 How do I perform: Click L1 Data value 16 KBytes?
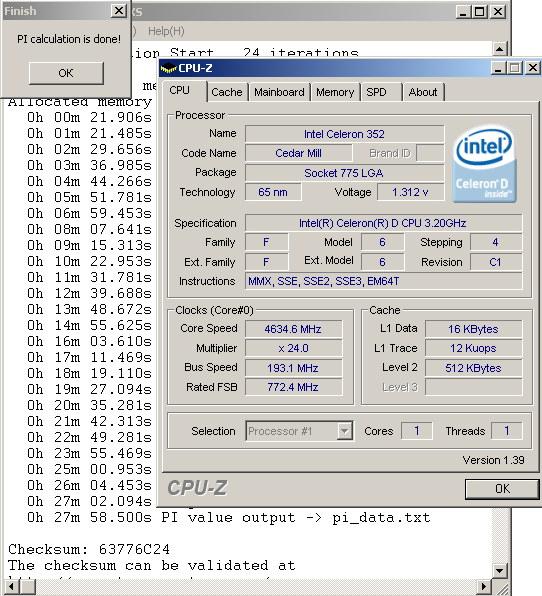[x=473, y=329]
